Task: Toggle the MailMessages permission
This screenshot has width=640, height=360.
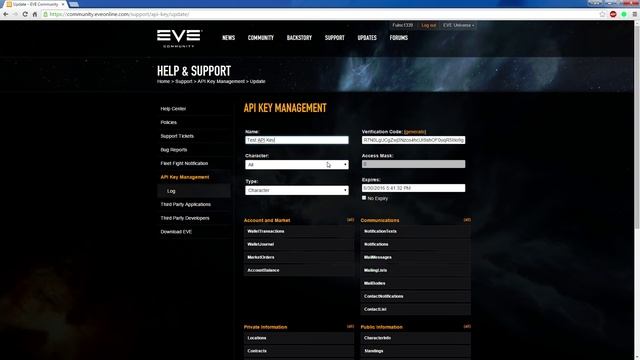Action: tap(416, 258)
